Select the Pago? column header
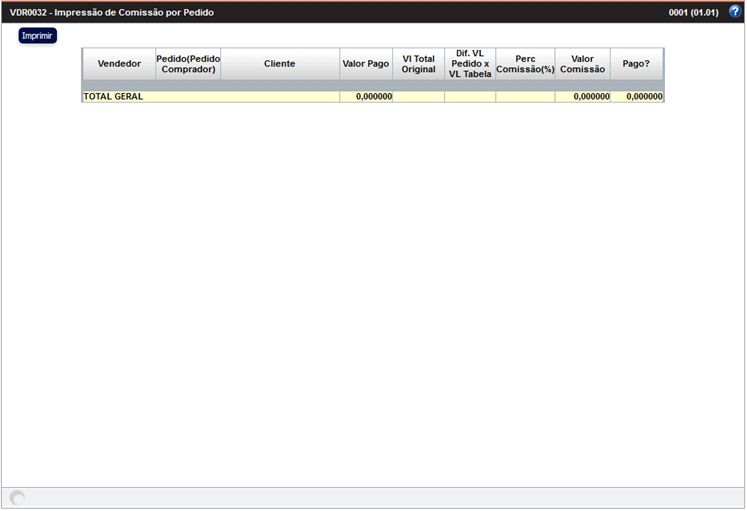This screenshot has width=747, height=511. click(637, 64)
